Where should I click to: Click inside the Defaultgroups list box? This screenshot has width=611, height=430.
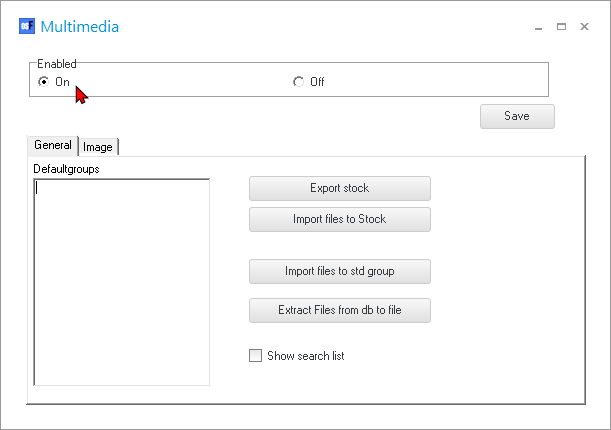coord(121,281)
